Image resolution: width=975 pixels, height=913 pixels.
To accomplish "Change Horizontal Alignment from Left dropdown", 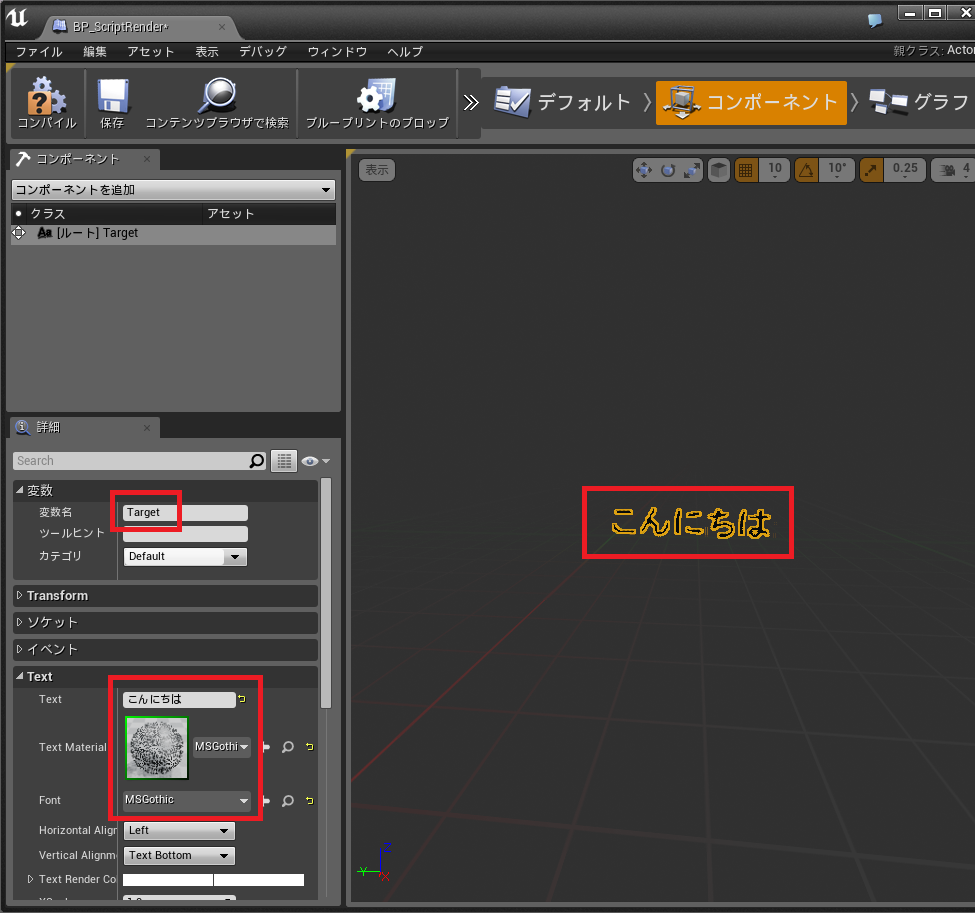I will [x=179, y=830].
